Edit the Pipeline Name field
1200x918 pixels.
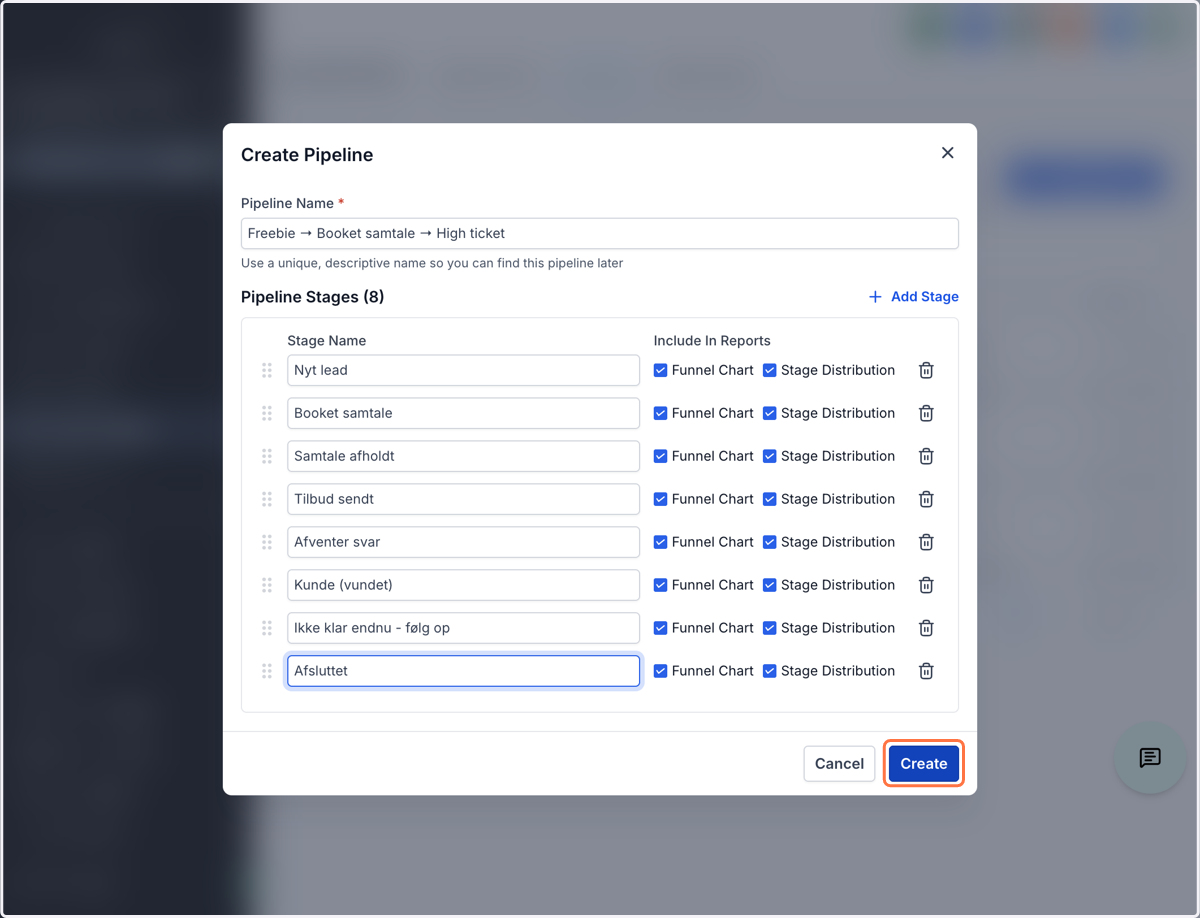600,233
